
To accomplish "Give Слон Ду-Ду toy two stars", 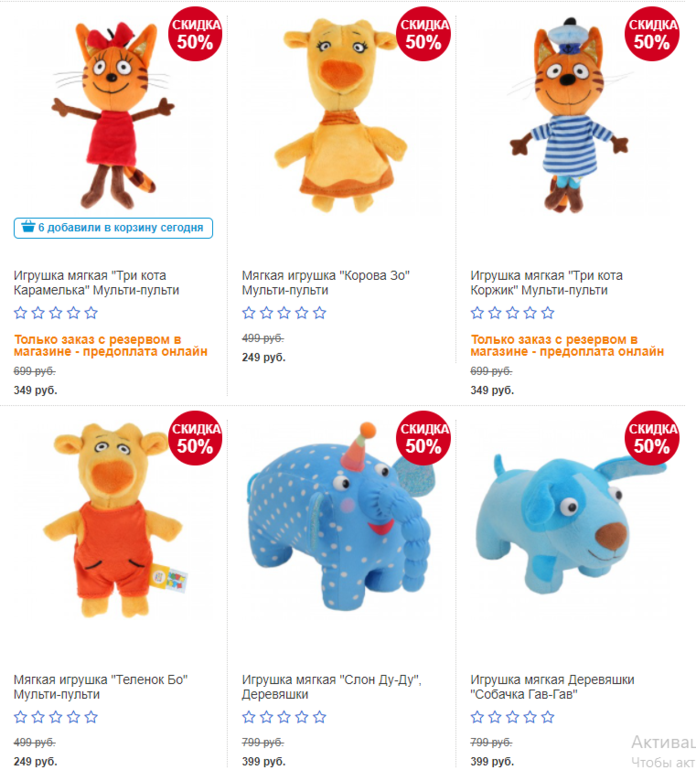I will [x=267, y=717].
